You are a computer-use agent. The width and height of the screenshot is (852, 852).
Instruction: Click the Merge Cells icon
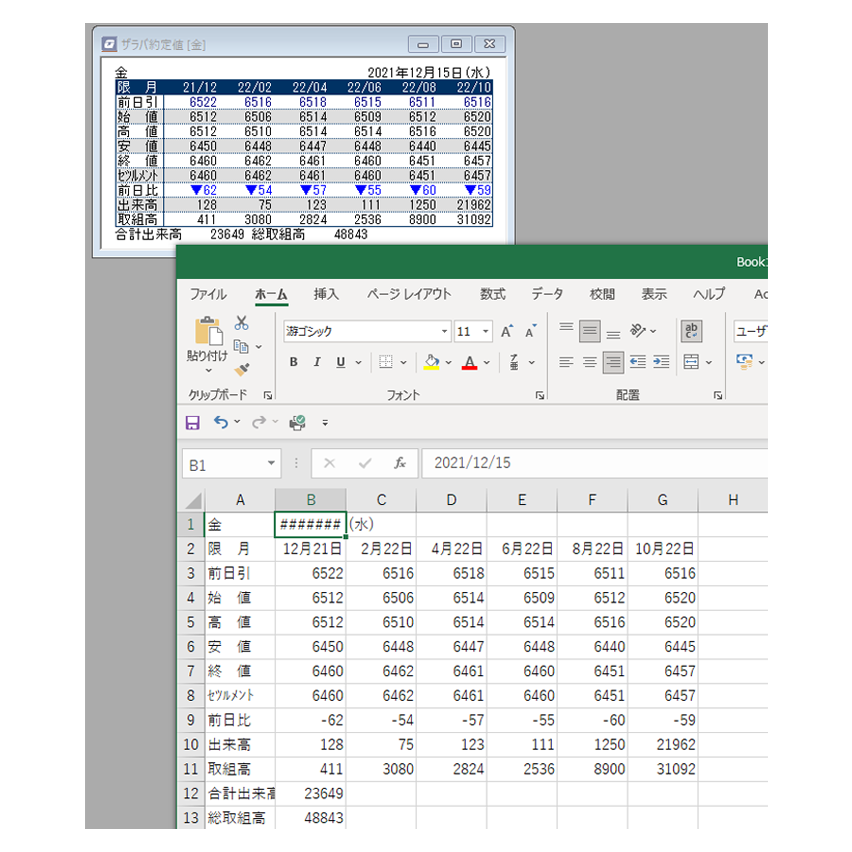coord(691,362)
